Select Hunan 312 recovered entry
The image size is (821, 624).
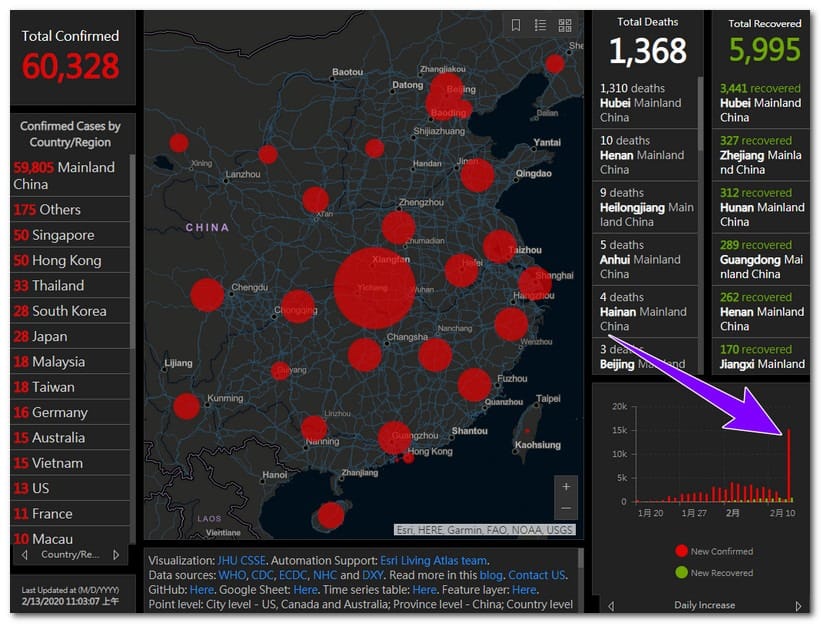[x=761, y=207]
